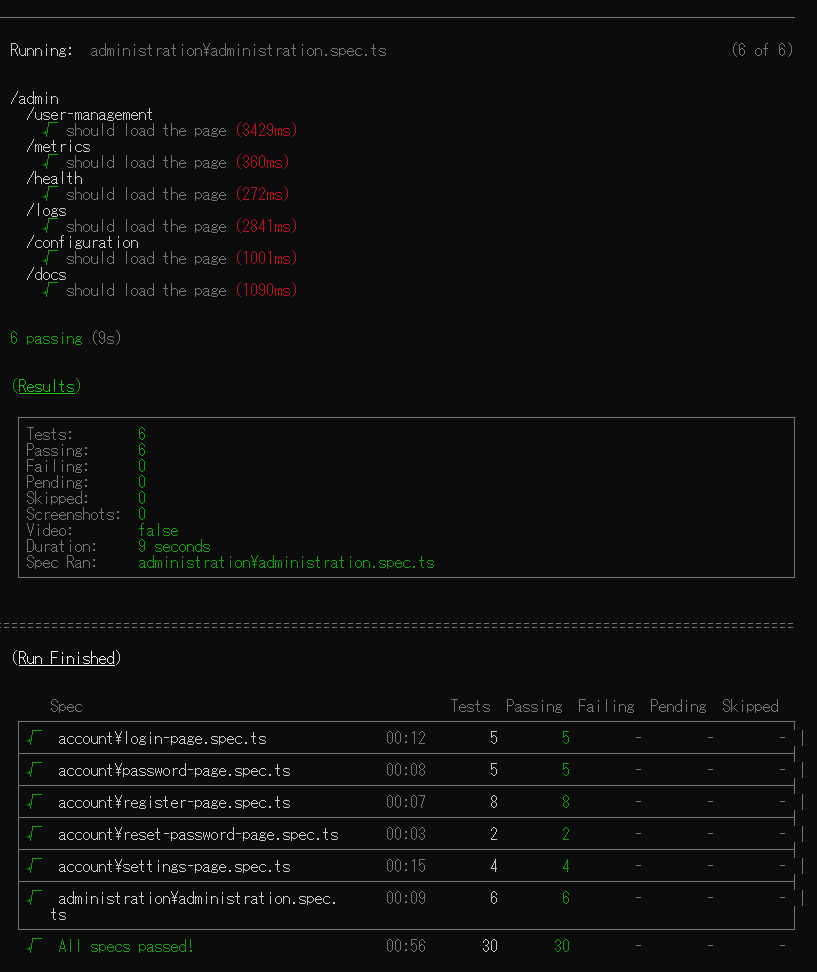
Task: Select the text account¥login-page.spec.ts
Action: [x=162, y=738]
